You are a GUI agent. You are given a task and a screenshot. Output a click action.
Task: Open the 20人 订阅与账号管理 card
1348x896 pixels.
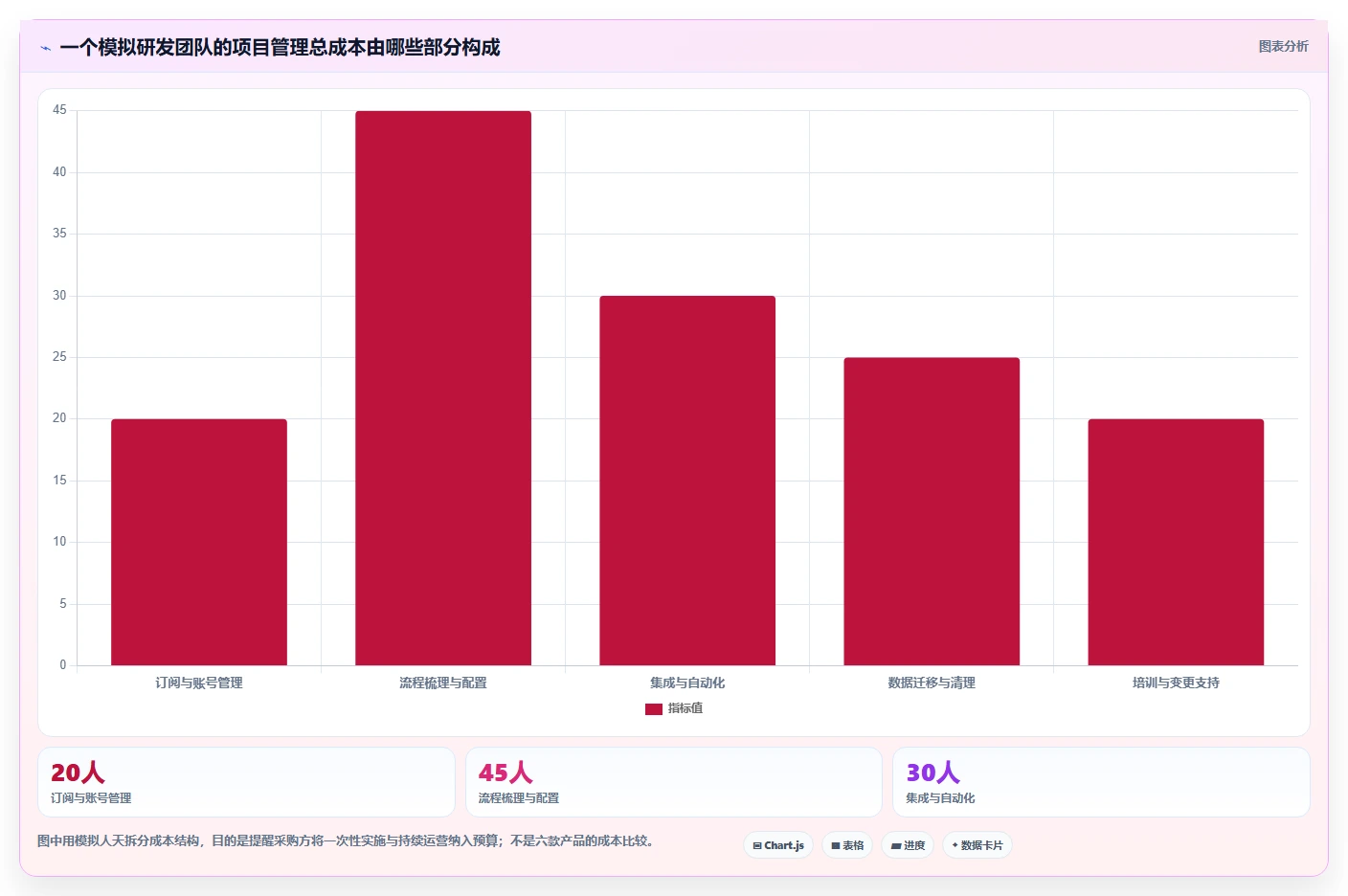tap(246, 782)
